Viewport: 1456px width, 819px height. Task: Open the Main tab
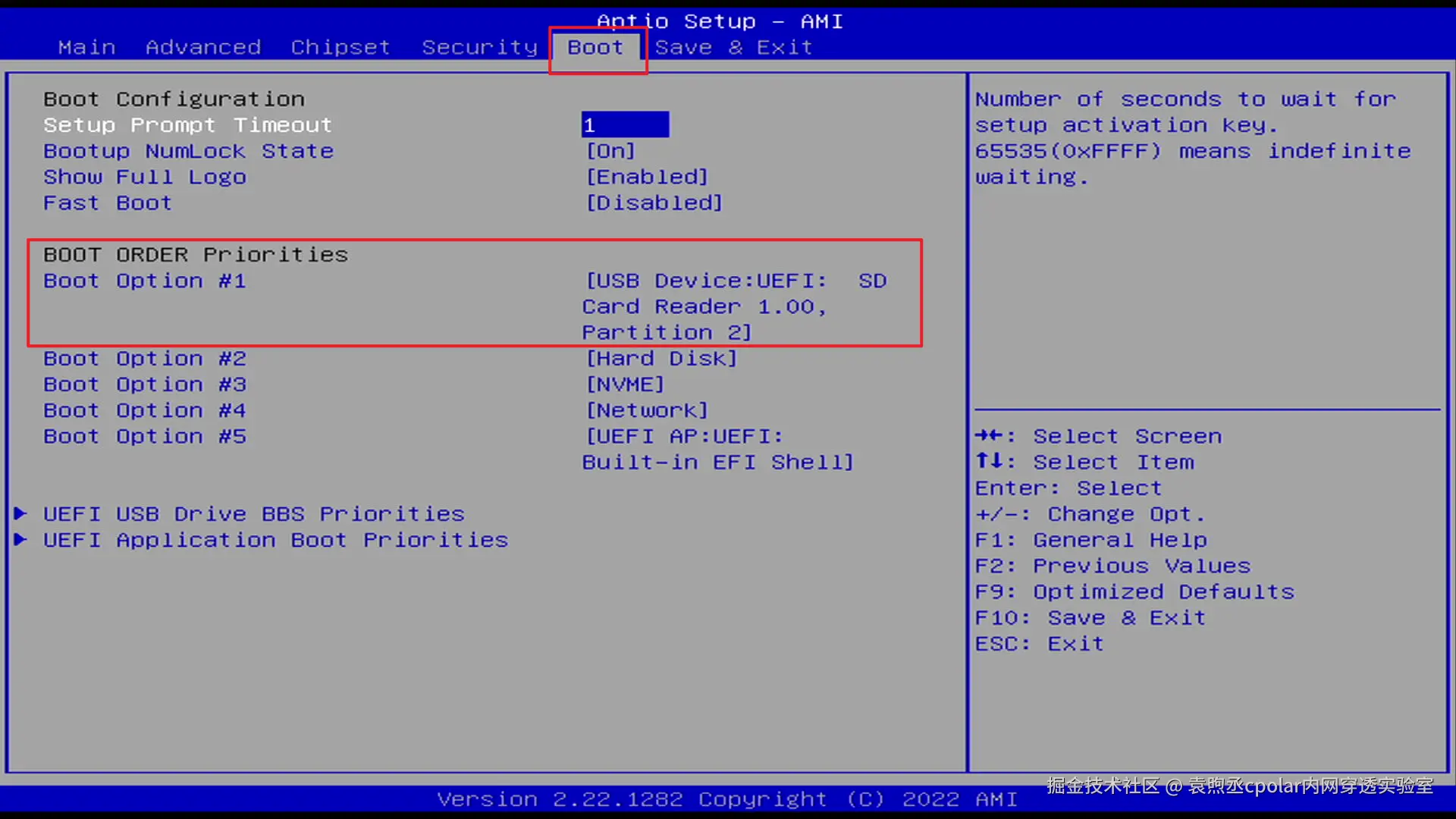pyautogui.click(x=86, y=47)
